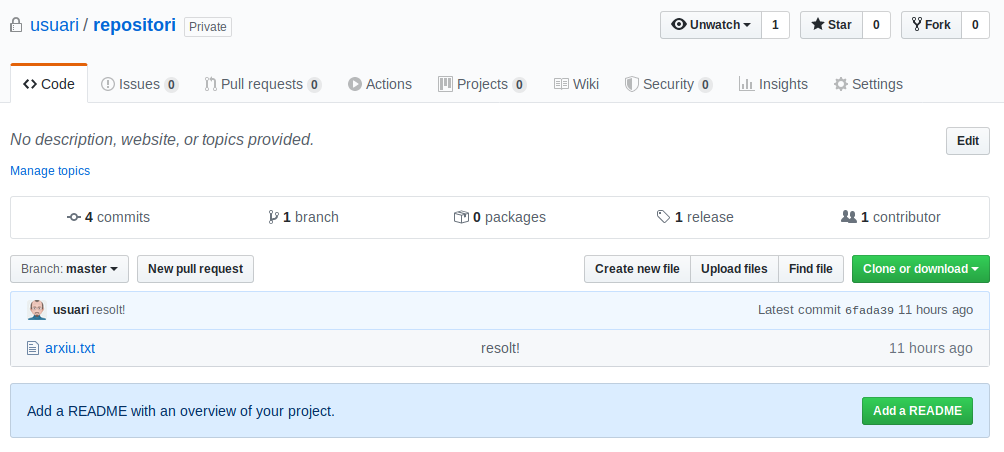This screenshot has width=1004, height=452.
Task: Click the private repository lock icon
Action: pos(17,25)
